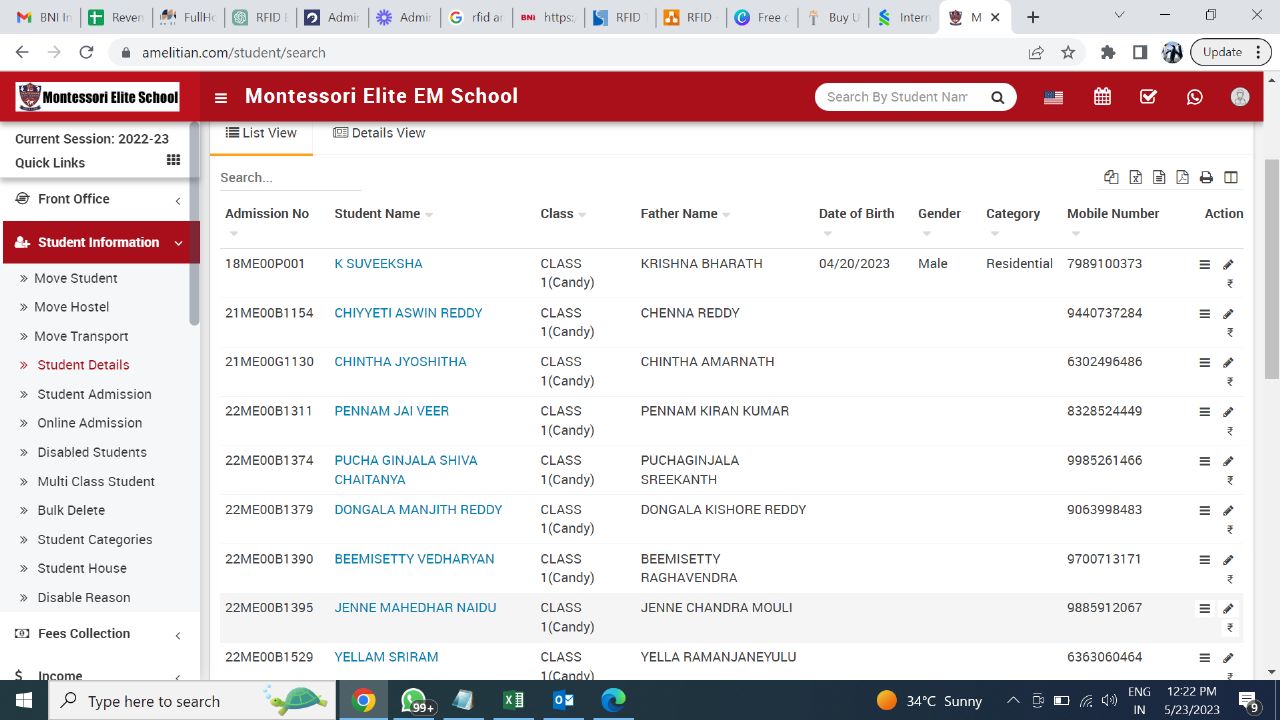The height and width of the screenshot is (720, 1280).
Task: Export student list to Excel
Action: pyautogui.click(x=1135, y=176)
